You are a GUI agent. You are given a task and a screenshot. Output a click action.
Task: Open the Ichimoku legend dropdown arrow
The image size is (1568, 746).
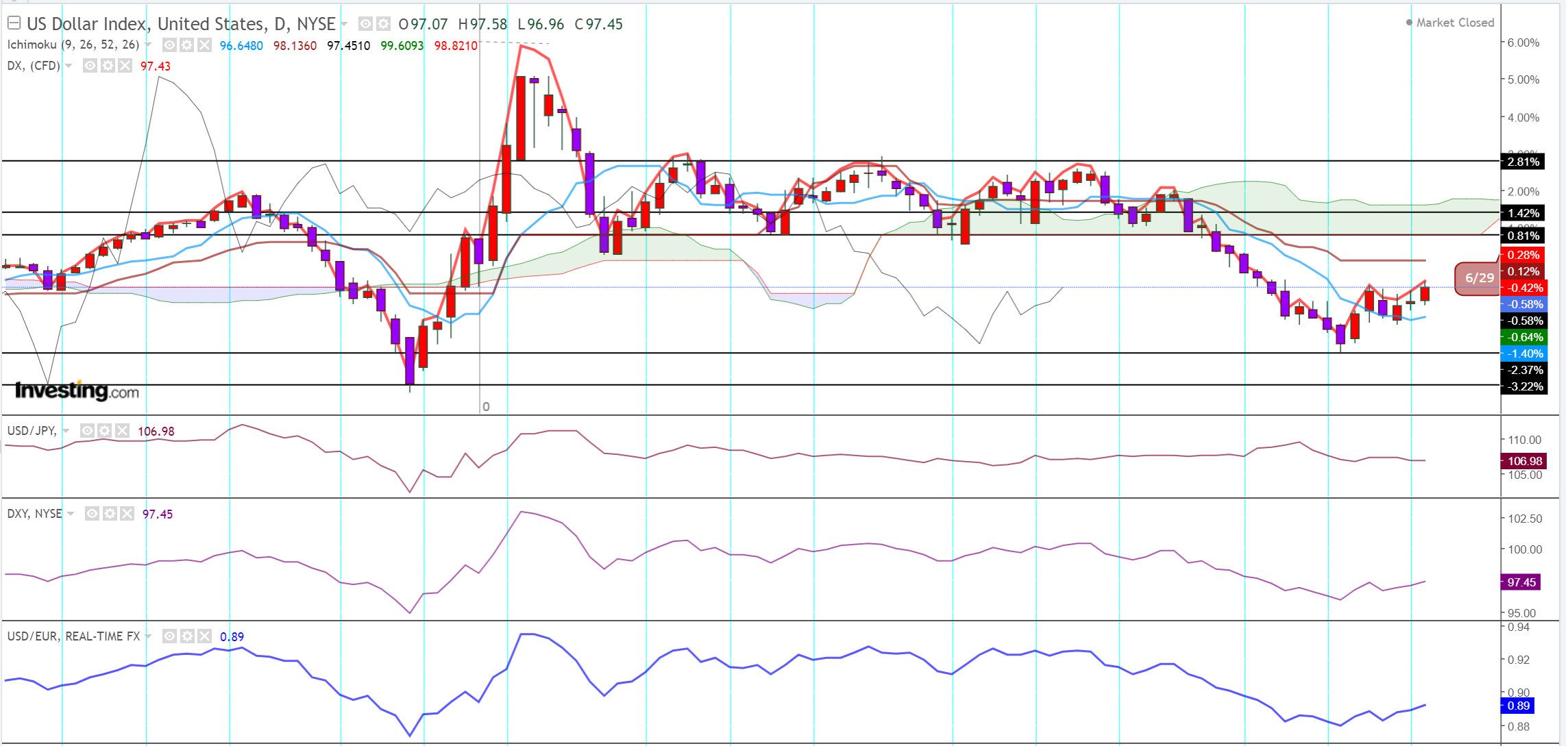(x=148, y=45)
